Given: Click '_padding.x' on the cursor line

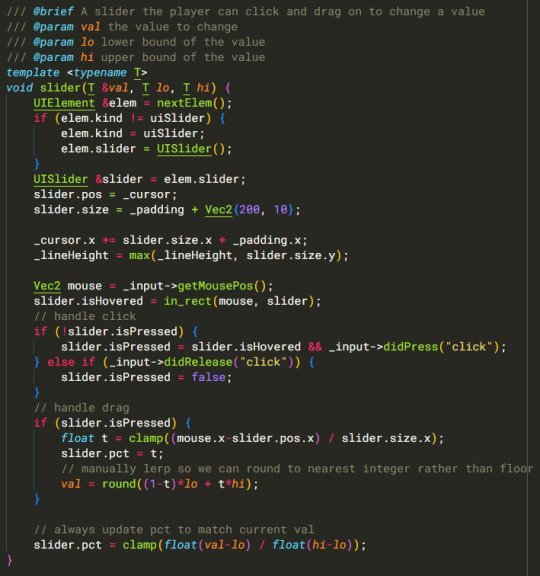Looking at the screenshot, I should [x=267, y=240].
